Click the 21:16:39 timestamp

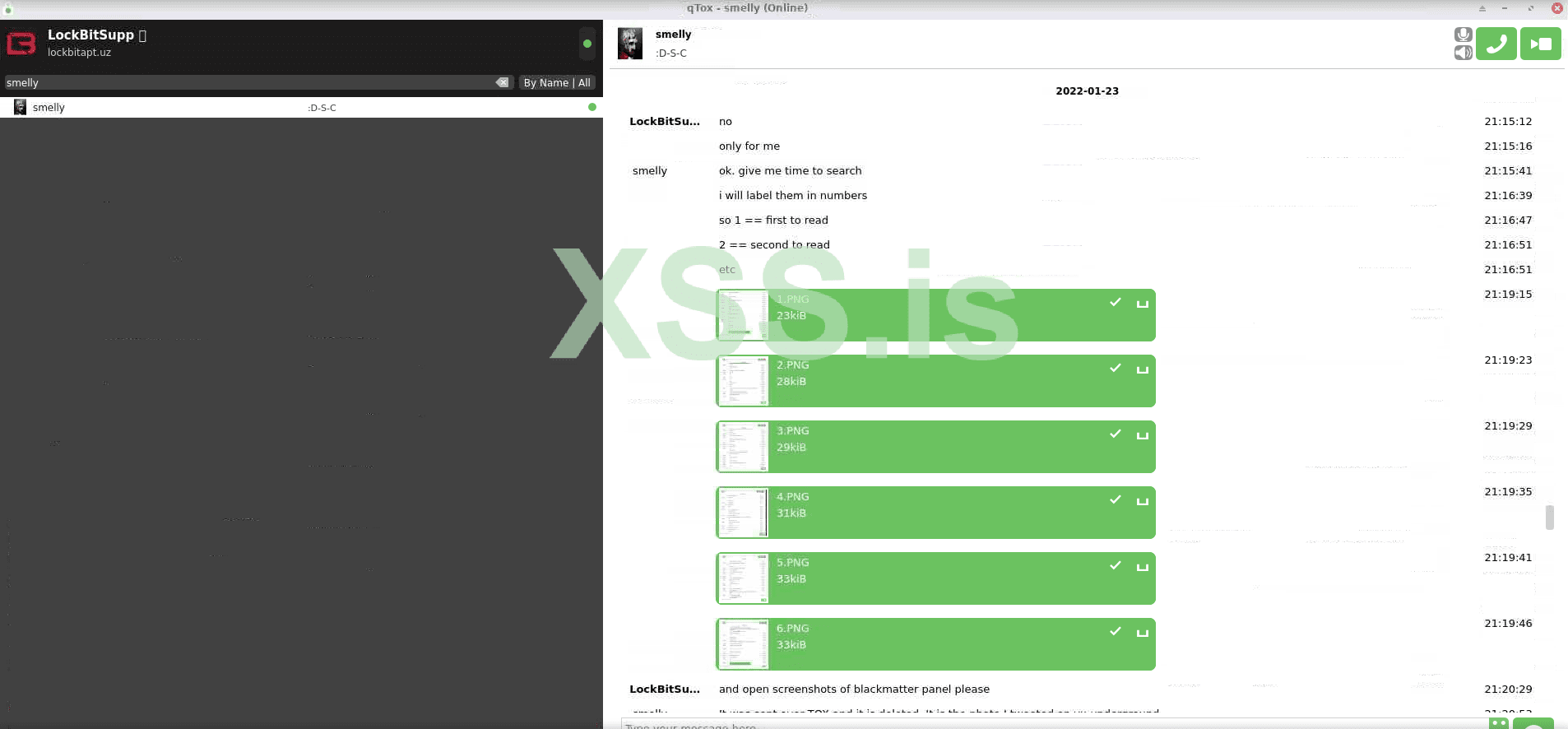[x=1508, y=196]
